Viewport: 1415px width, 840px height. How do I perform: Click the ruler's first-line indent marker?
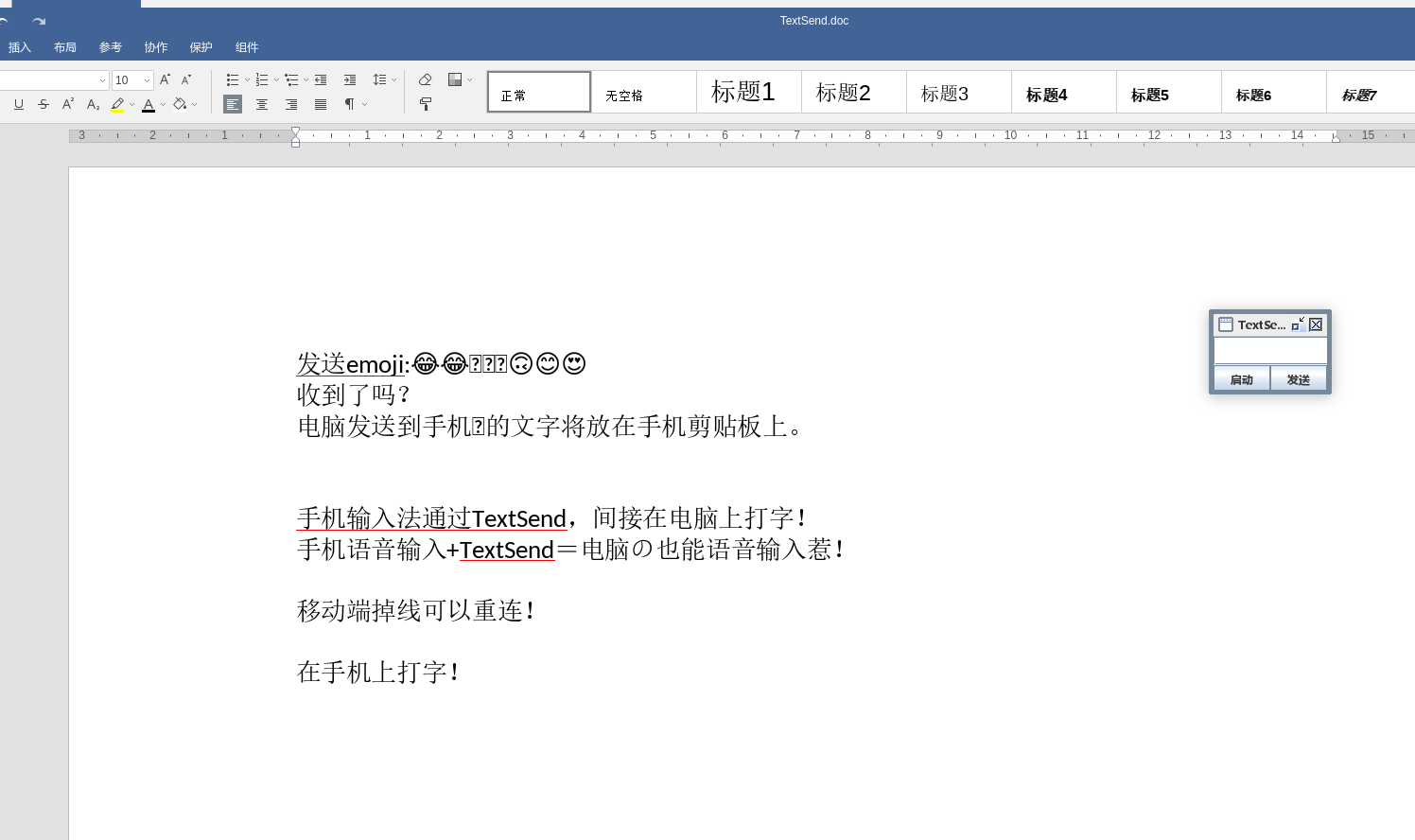coord(296,131)
